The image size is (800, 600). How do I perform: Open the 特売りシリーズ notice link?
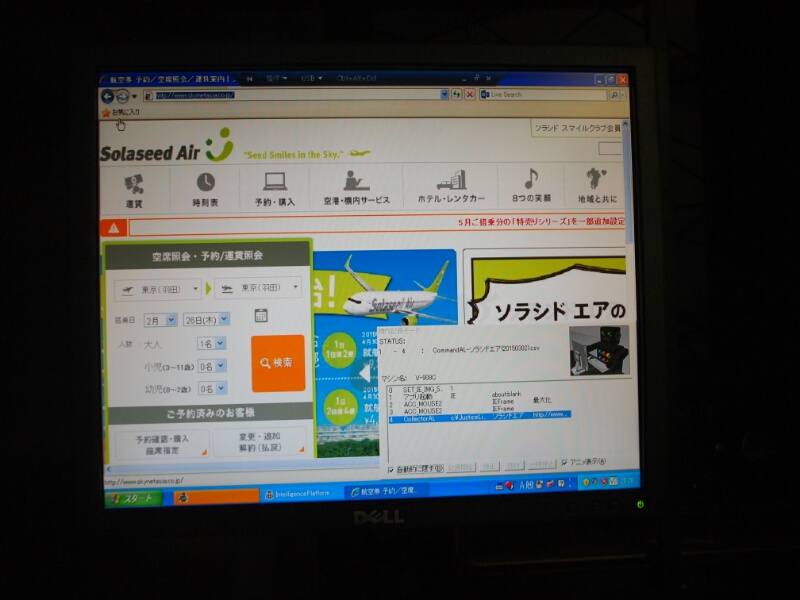pos(541,221)
